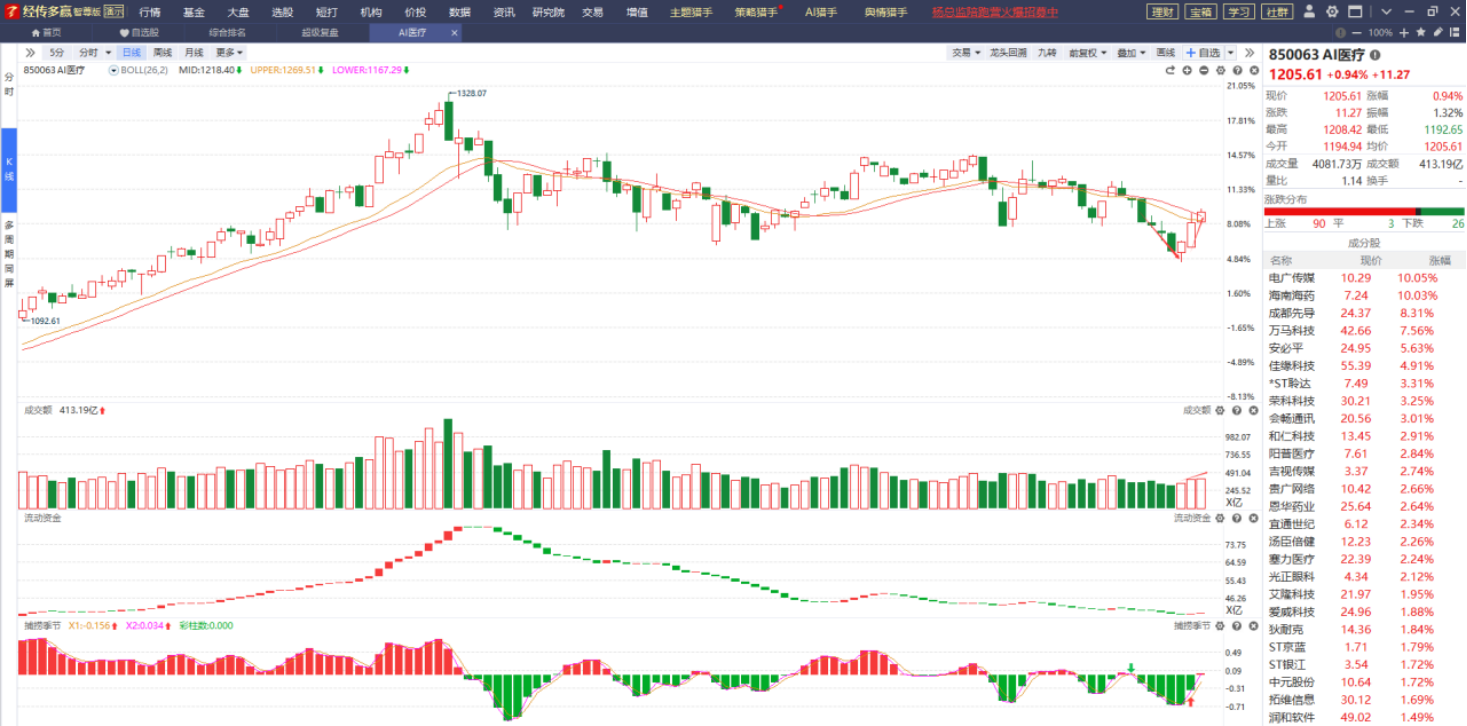
Task: Expand the 更多 period dropdown
Action: (229, 52)
